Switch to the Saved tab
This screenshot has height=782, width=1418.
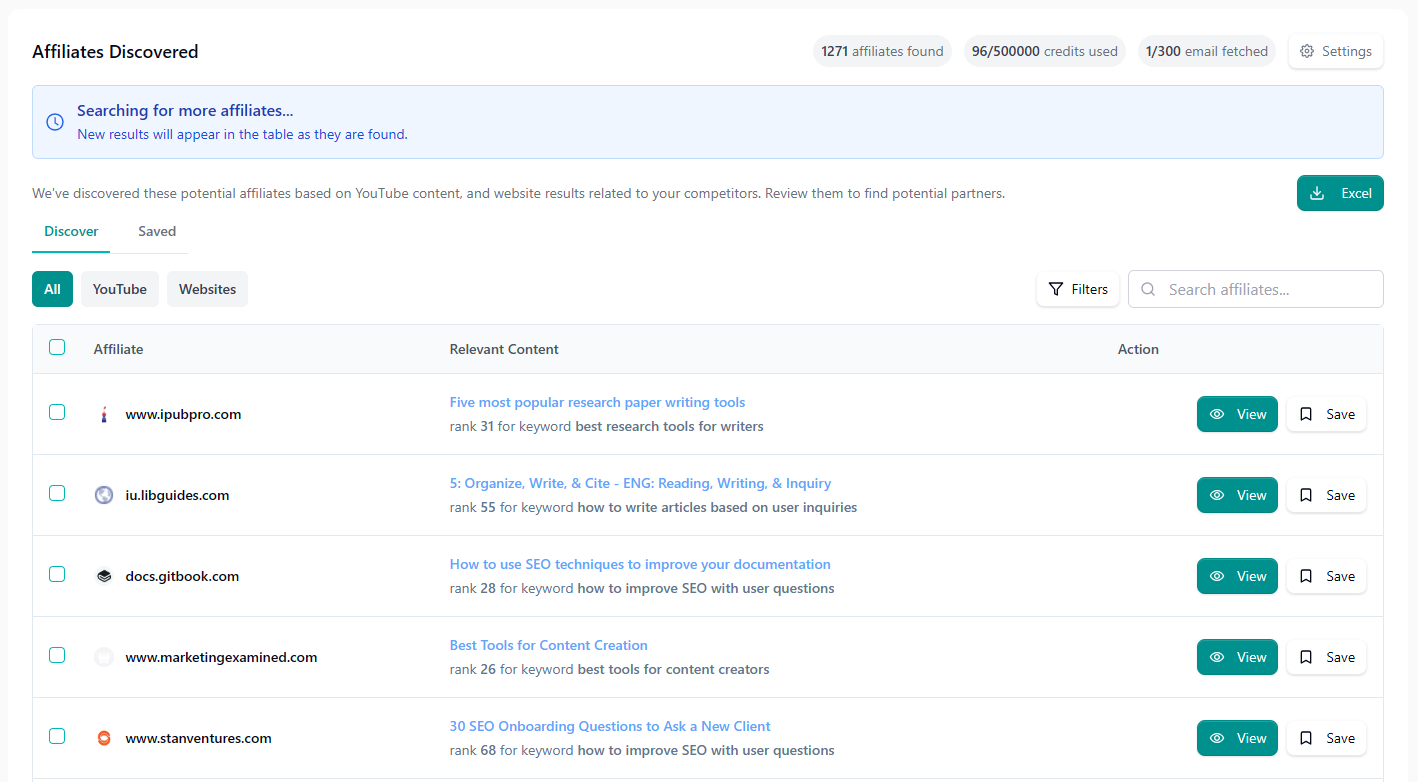point(157,231)
